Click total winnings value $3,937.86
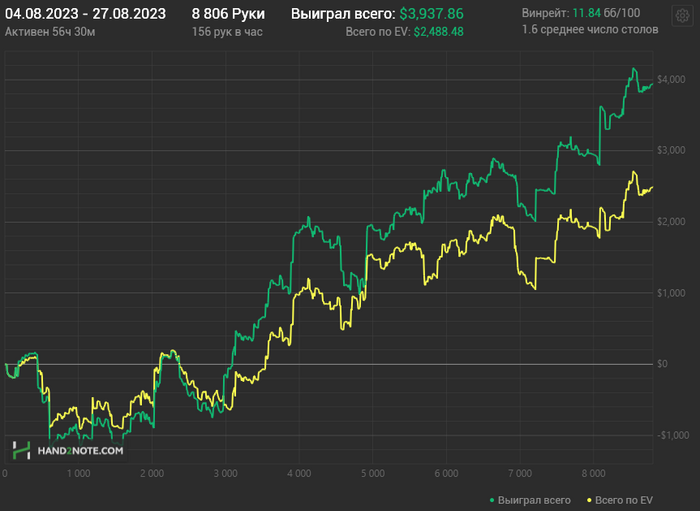Image resolution: width=700 pixels, height=511 pixels. pos(431,14)
